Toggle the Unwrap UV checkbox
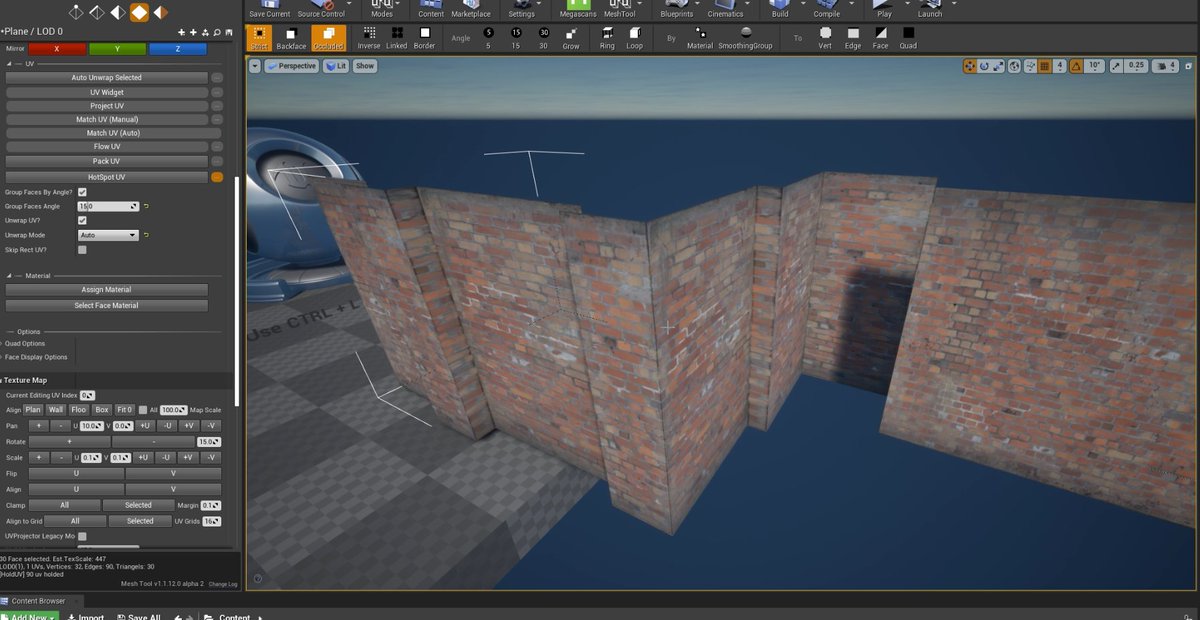 [82, 220]
